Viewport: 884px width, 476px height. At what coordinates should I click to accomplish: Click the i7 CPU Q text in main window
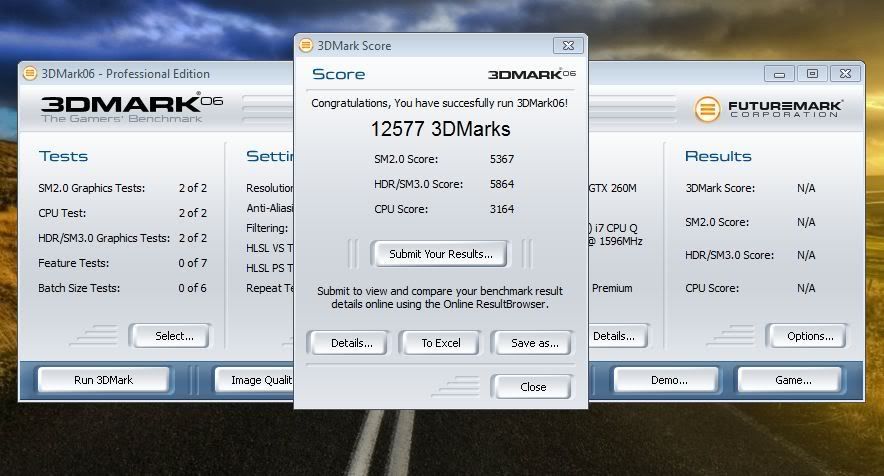(613, 228)
